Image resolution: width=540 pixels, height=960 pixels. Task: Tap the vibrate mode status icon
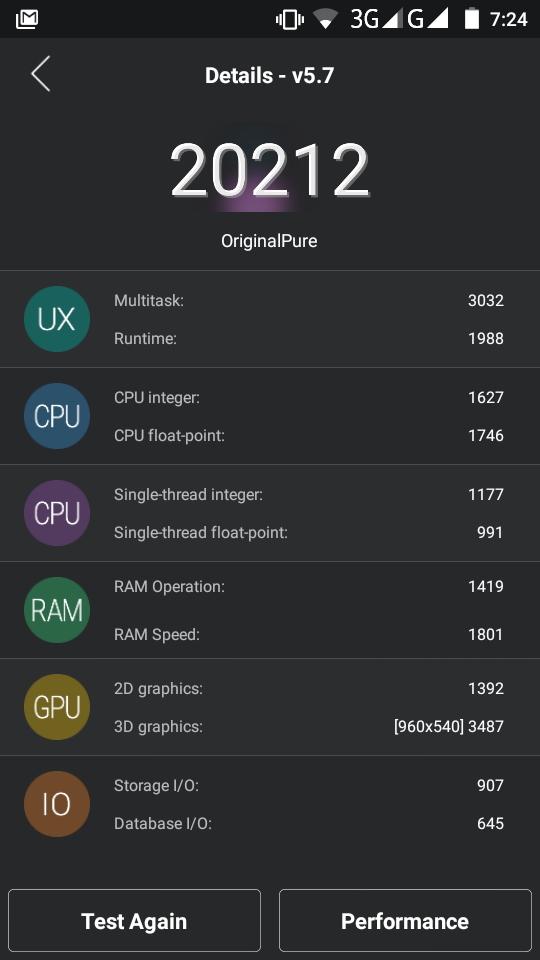click(290, 20)
